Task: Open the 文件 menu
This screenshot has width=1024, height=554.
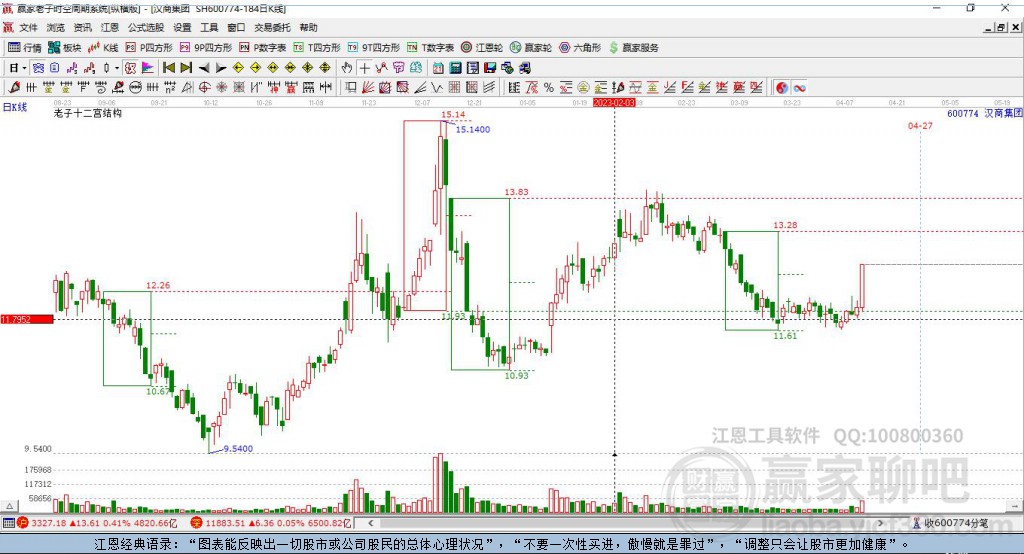Action: [28, 27]
